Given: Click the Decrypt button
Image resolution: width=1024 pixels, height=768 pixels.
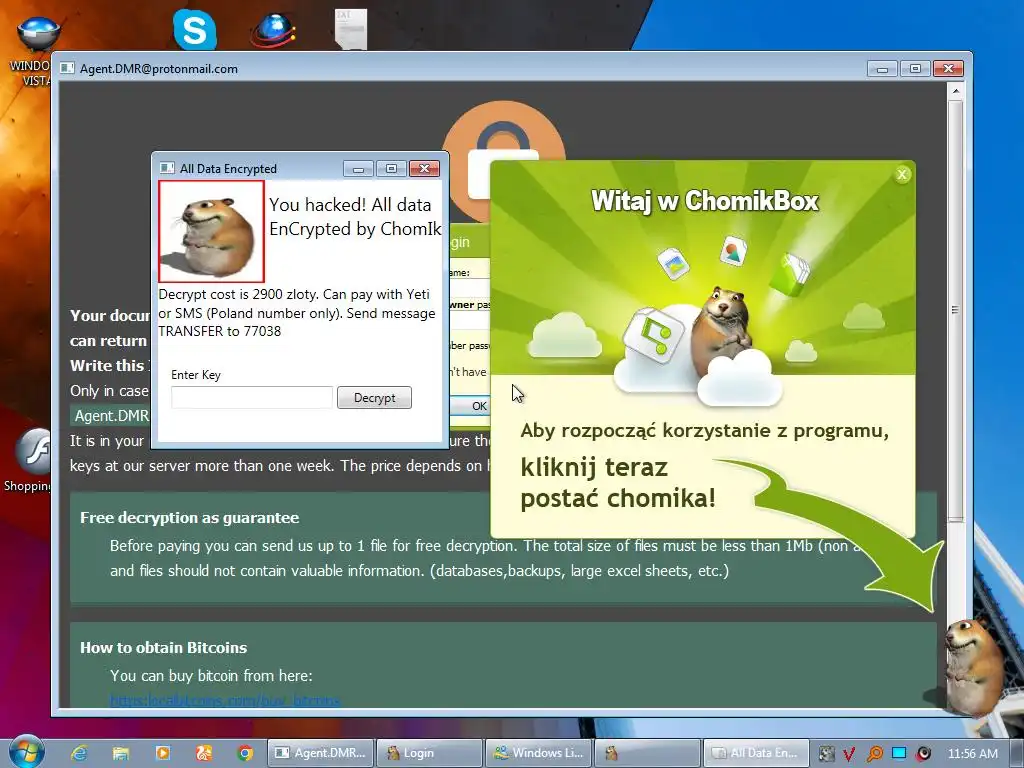Looking at the screenshot, I should [x=374, y=397].
